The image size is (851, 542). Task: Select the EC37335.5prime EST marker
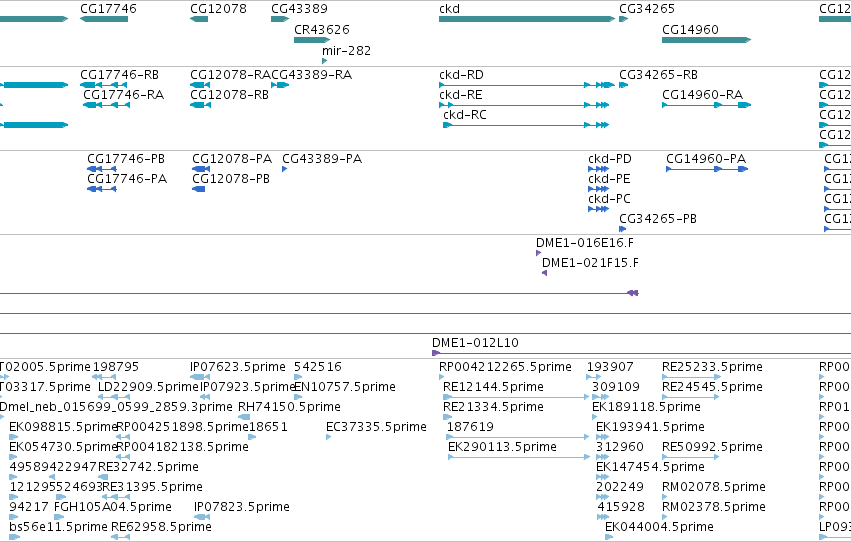(x=328, y=437)
